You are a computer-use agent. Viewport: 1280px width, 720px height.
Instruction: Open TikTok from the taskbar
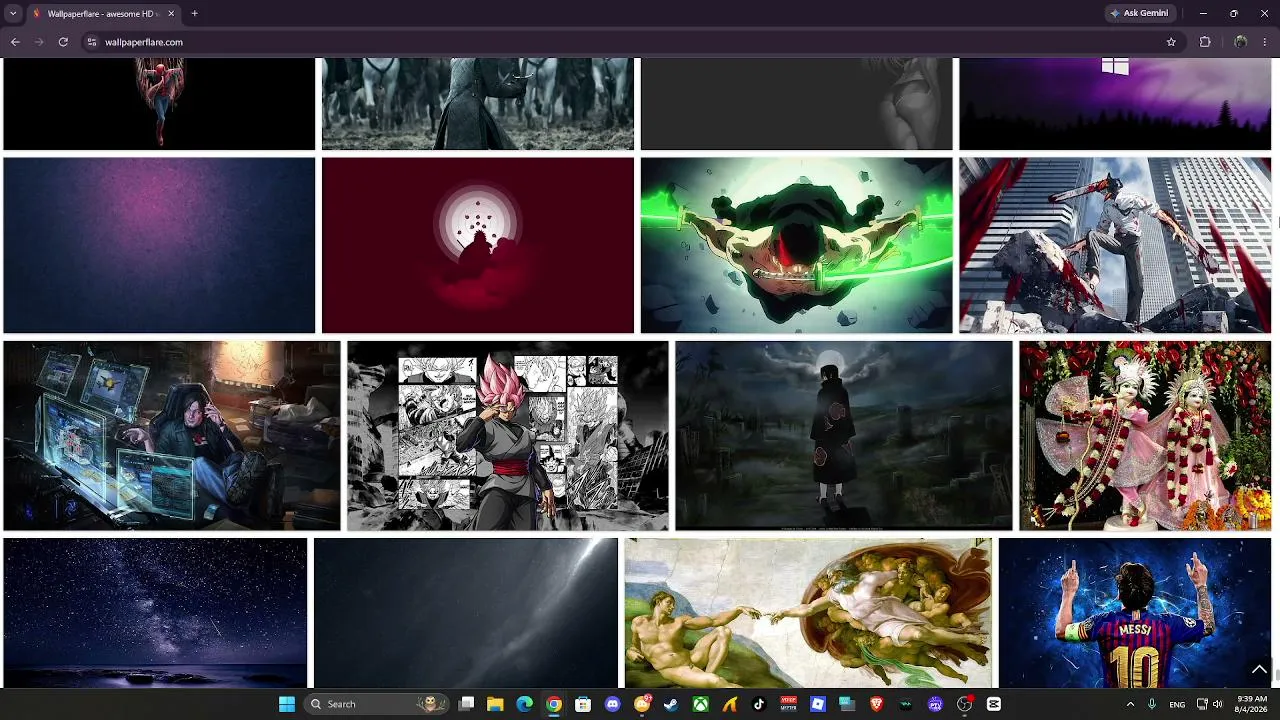click(759, 704)
